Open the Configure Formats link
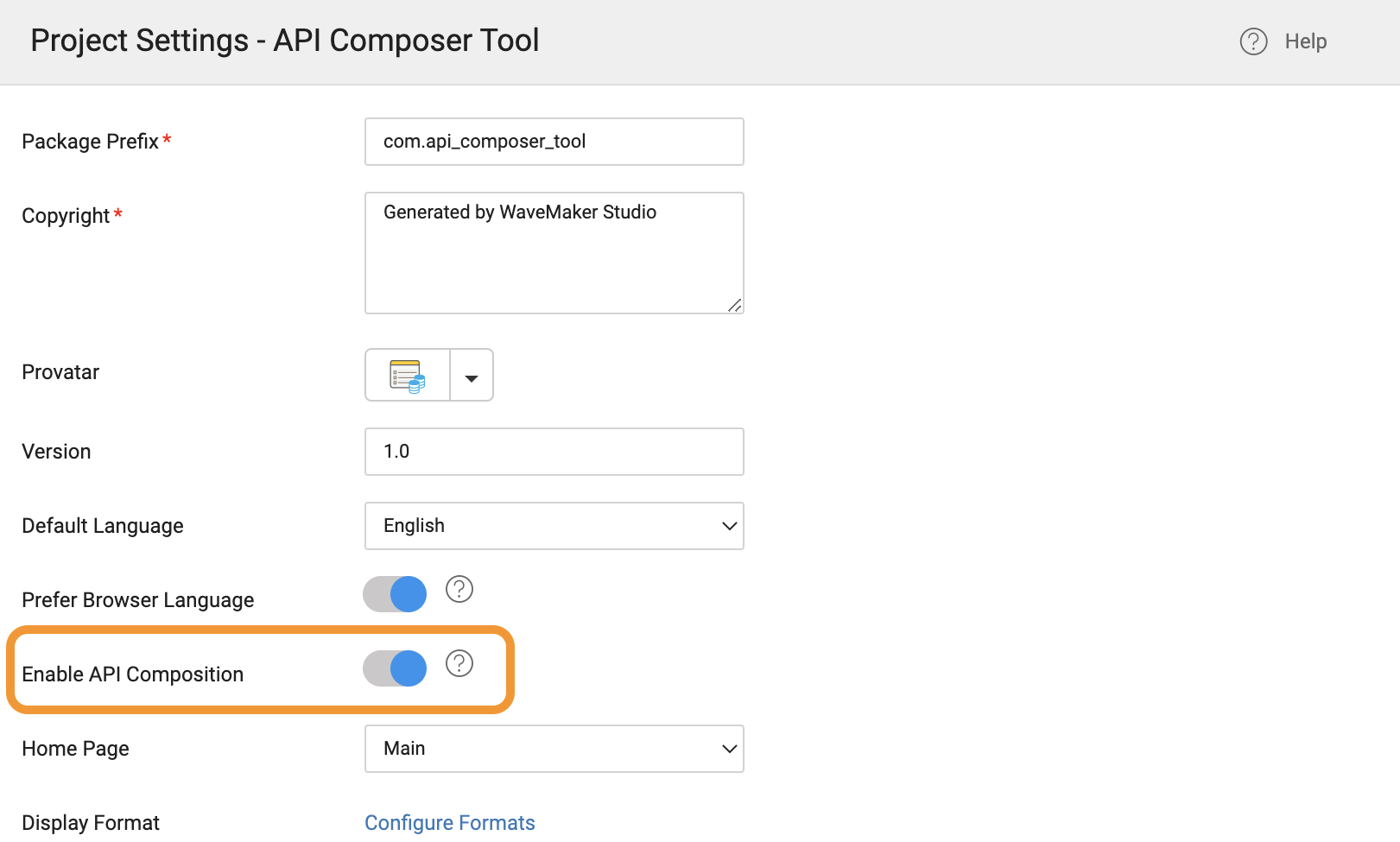The width and height of the screenshot is (1400, 842). point(449,823)
